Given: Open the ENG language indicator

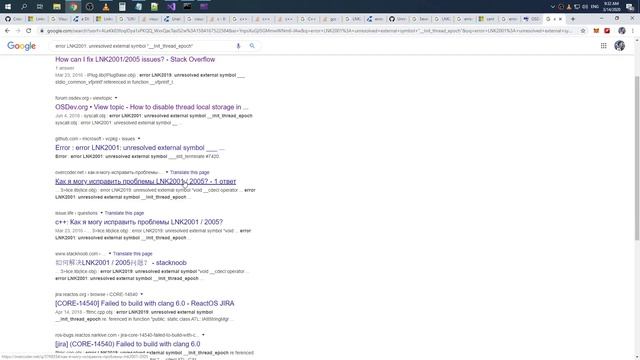Looking at the screenshot, I should 595,7.
